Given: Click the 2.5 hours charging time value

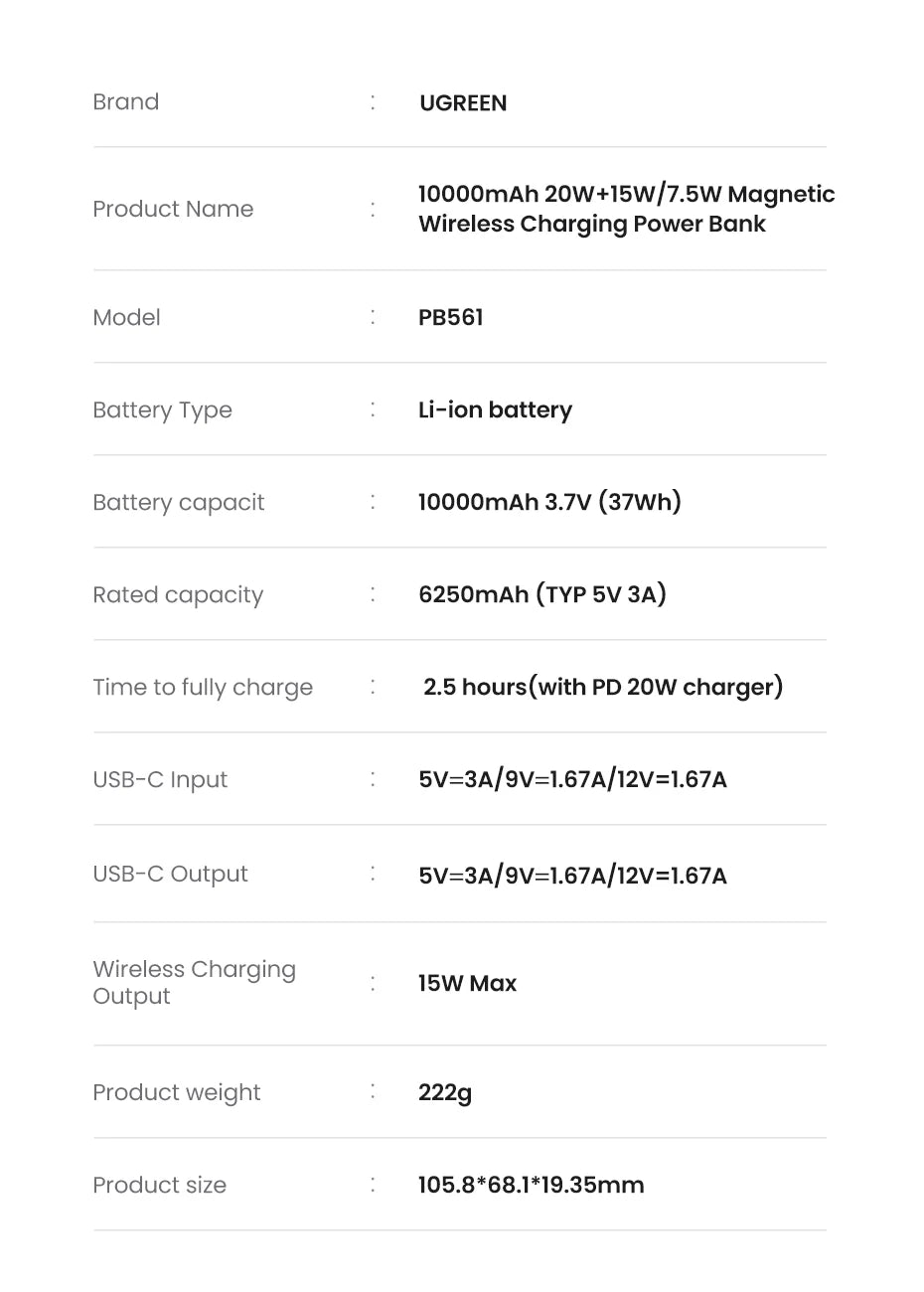Looking at the screenshot, I should click(x=603, y=687).
